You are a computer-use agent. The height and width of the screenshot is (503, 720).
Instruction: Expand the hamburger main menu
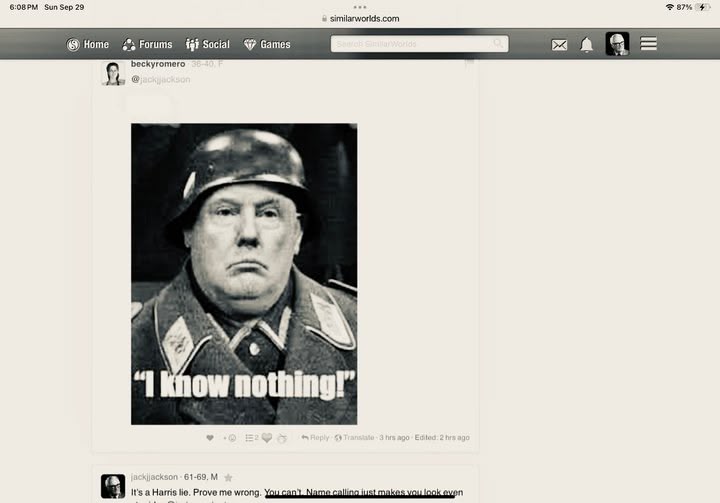coord(648,44)
